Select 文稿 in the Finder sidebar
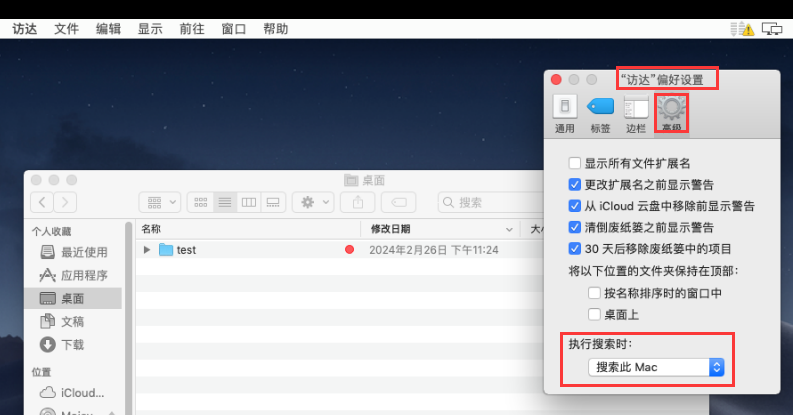The height and width of the screenshot is (415, 793). click(x=73, y=321)
